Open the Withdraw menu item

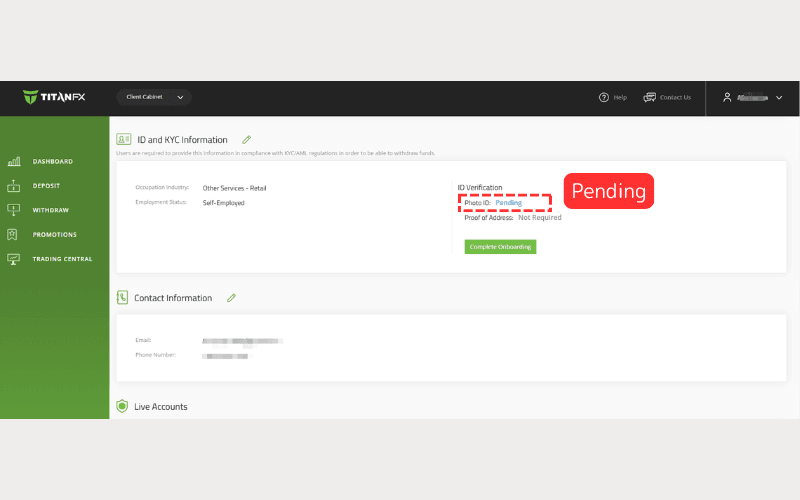pyautogui.click(x=51, y=210)
